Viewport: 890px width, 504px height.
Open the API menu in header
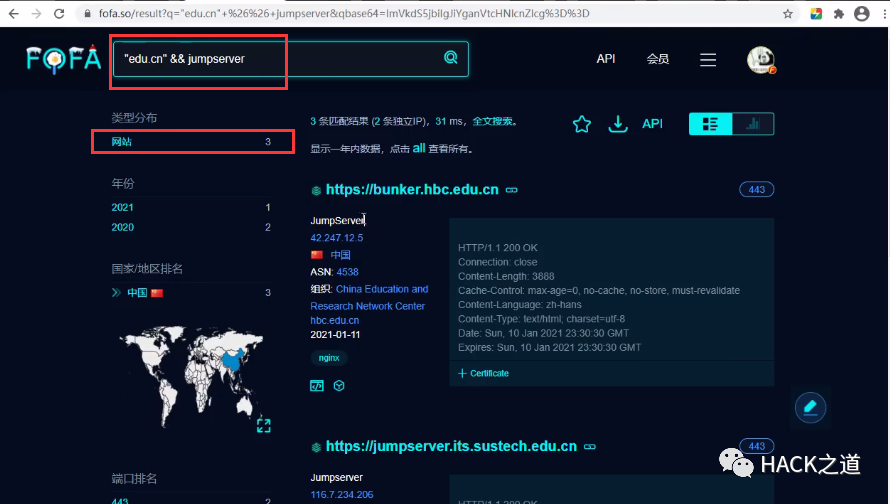(606, 59)
